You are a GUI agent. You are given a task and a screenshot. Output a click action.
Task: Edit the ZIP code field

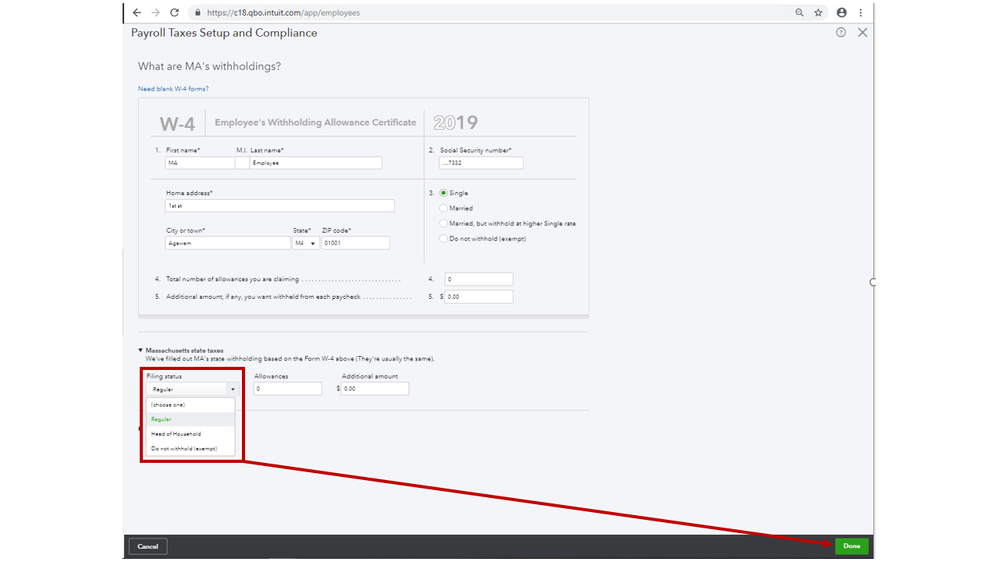pos(356,243)
